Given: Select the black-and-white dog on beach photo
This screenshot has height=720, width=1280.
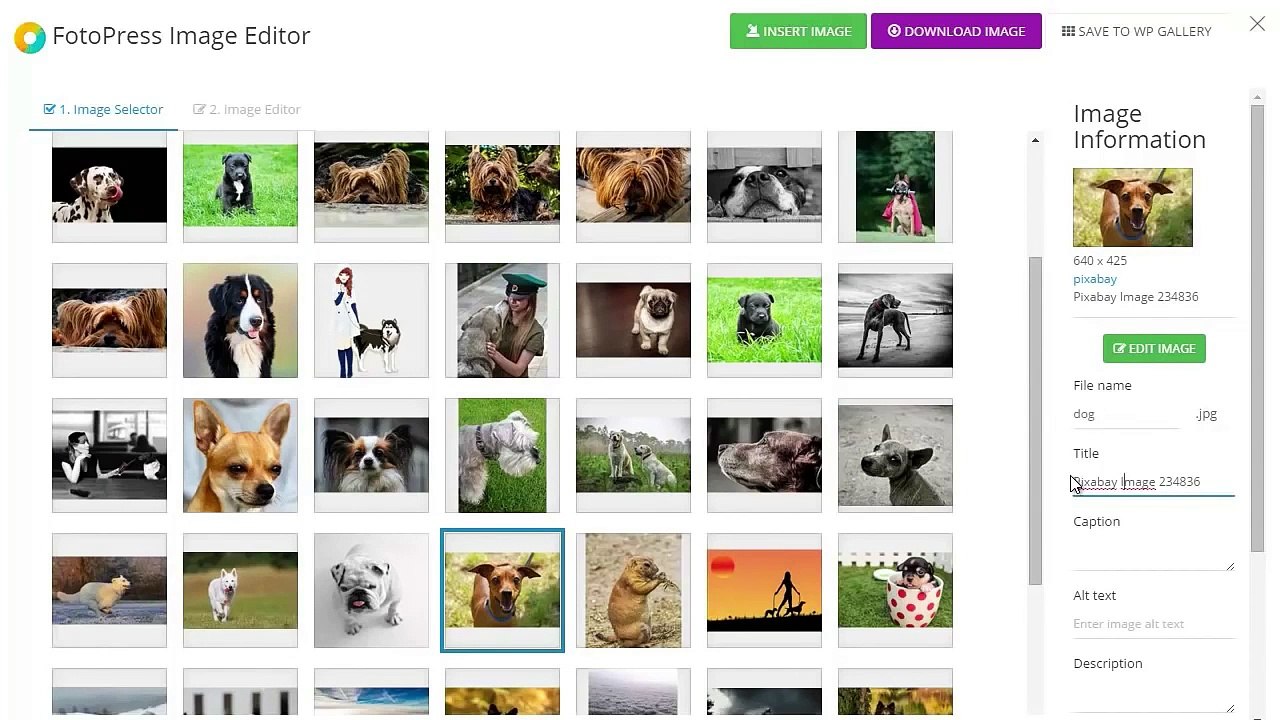Looking at the screenshot, I should [x=895, y=320].
